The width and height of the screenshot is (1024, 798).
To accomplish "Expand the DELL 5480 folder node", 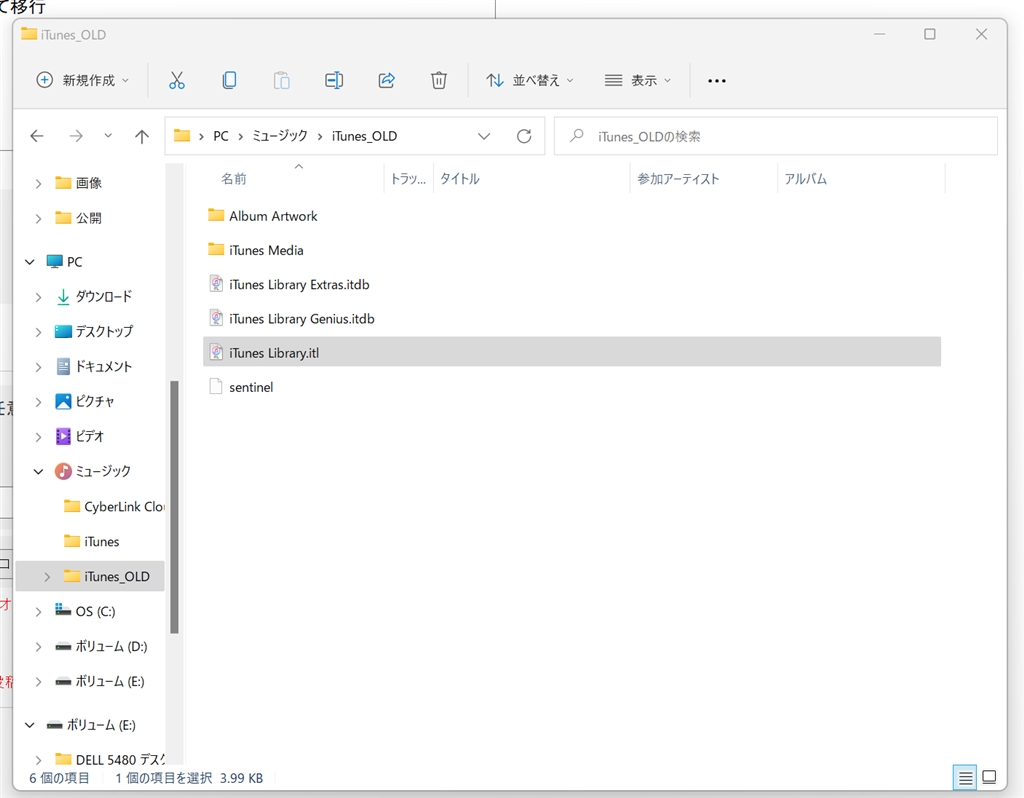I will 39,760.
